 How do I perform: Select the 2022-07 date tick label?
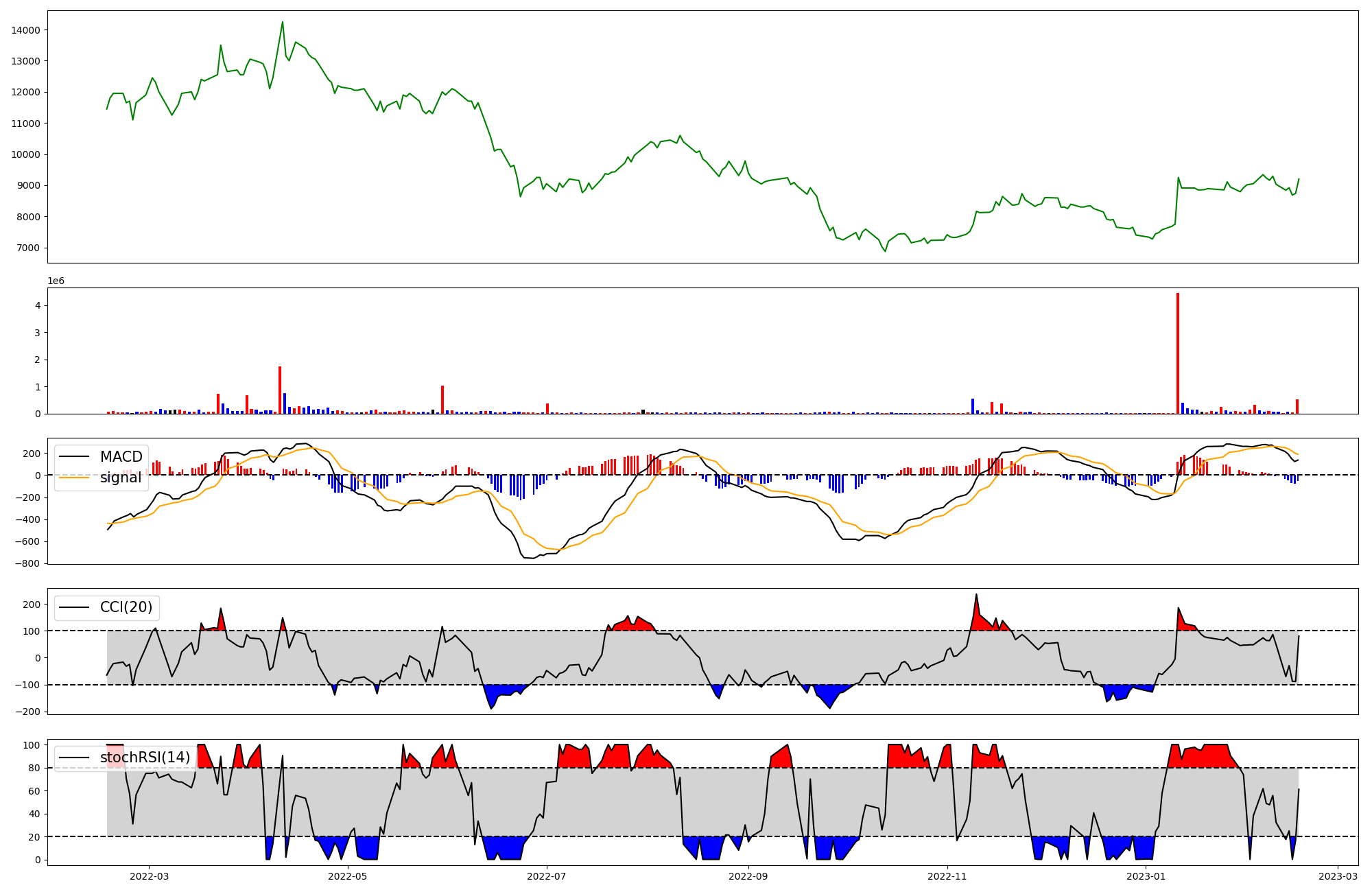click(547, 876)
